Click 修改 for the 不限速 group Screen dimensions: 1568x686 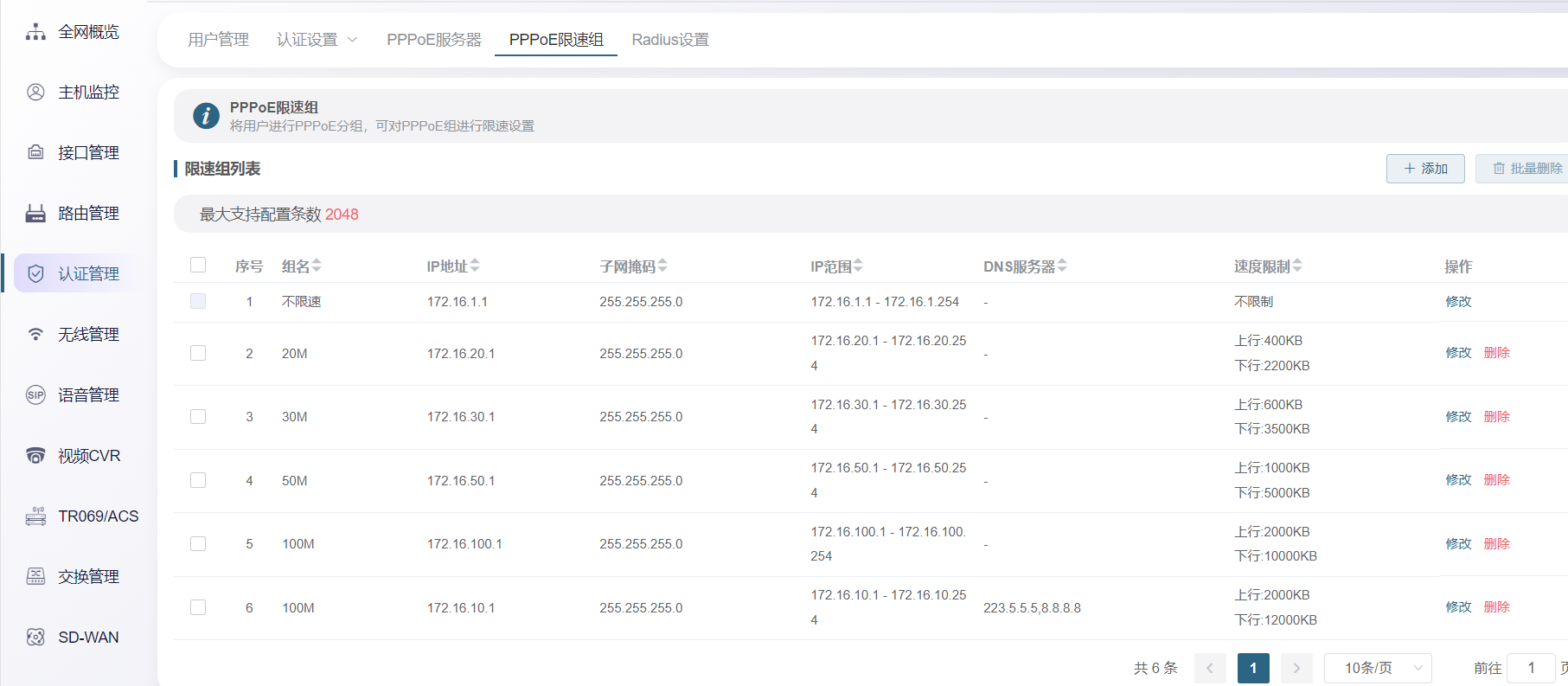tap(1458, 302)
